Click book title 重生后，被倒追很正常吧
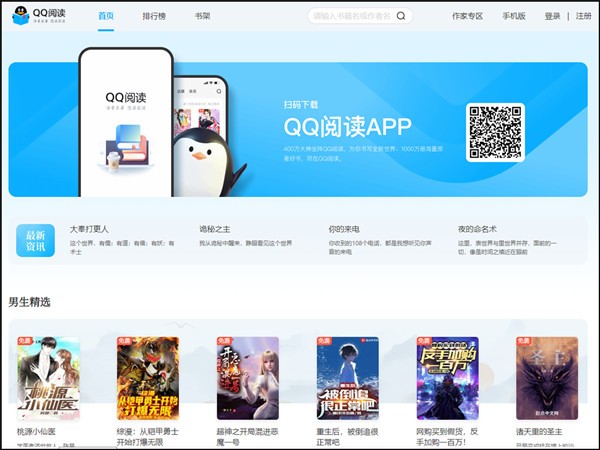The height and width of the screenshot is (450, 600). (347, 437)
